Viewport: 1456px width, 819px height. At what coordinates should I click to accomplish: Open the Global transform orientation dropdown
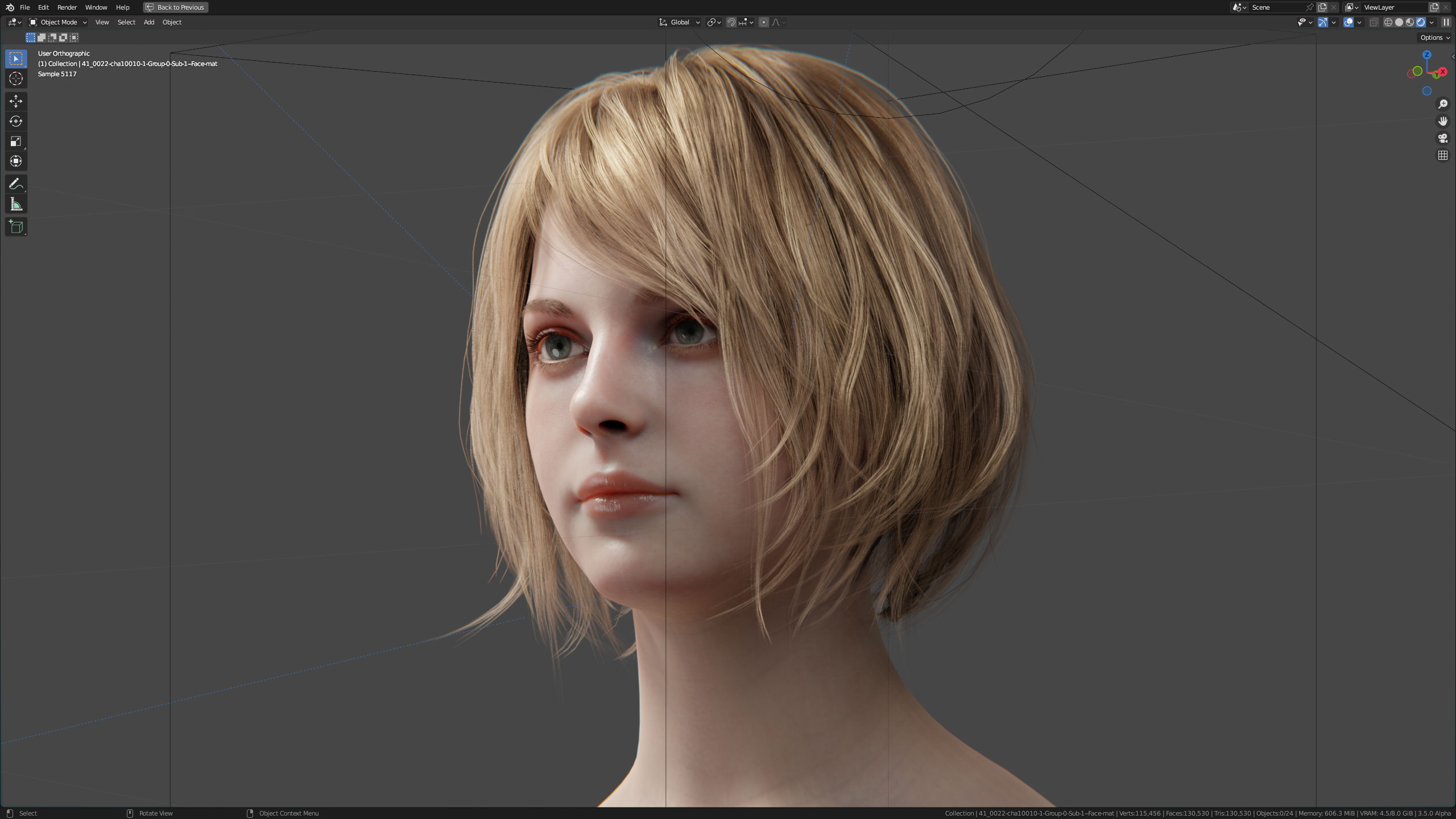(x=680, y=22)
